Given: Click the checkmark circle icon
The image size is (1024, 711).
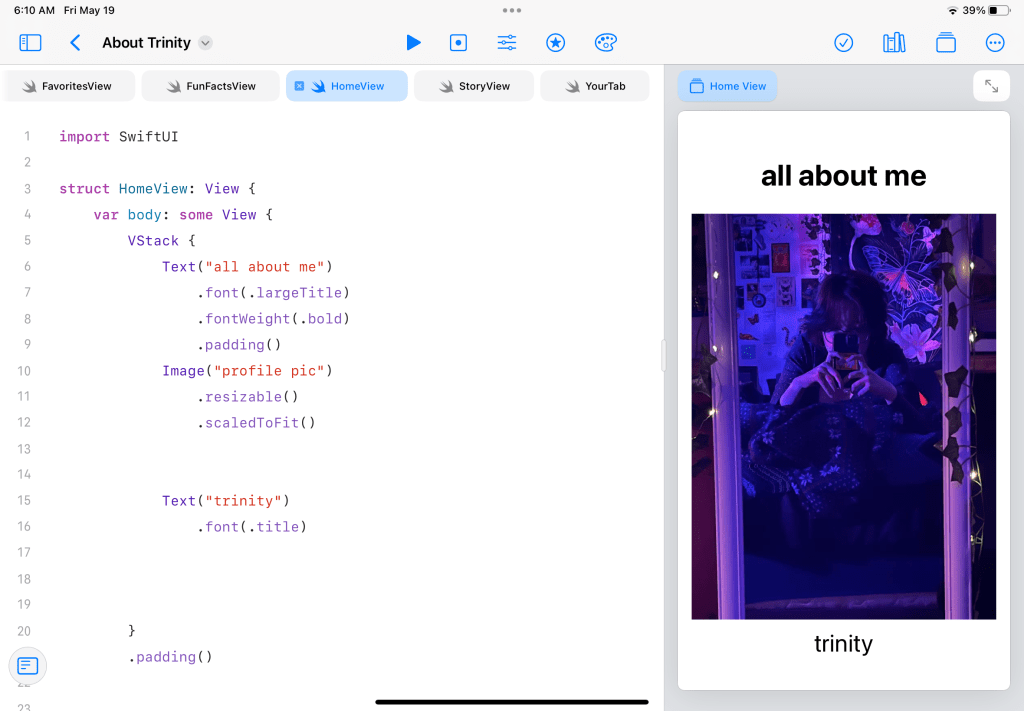Looking at the screenshot, I should (x=844, y=43).
